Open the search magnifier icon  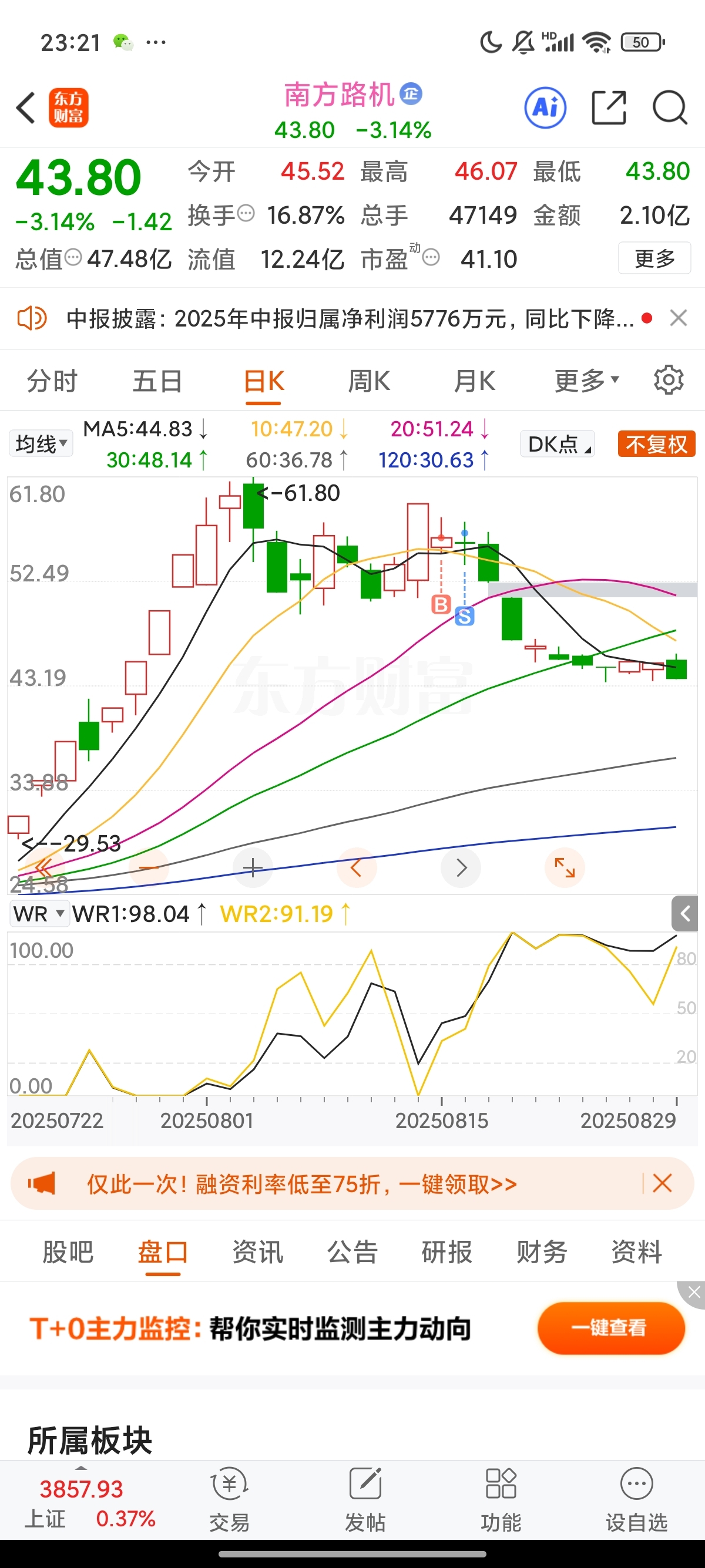point(670,107)
